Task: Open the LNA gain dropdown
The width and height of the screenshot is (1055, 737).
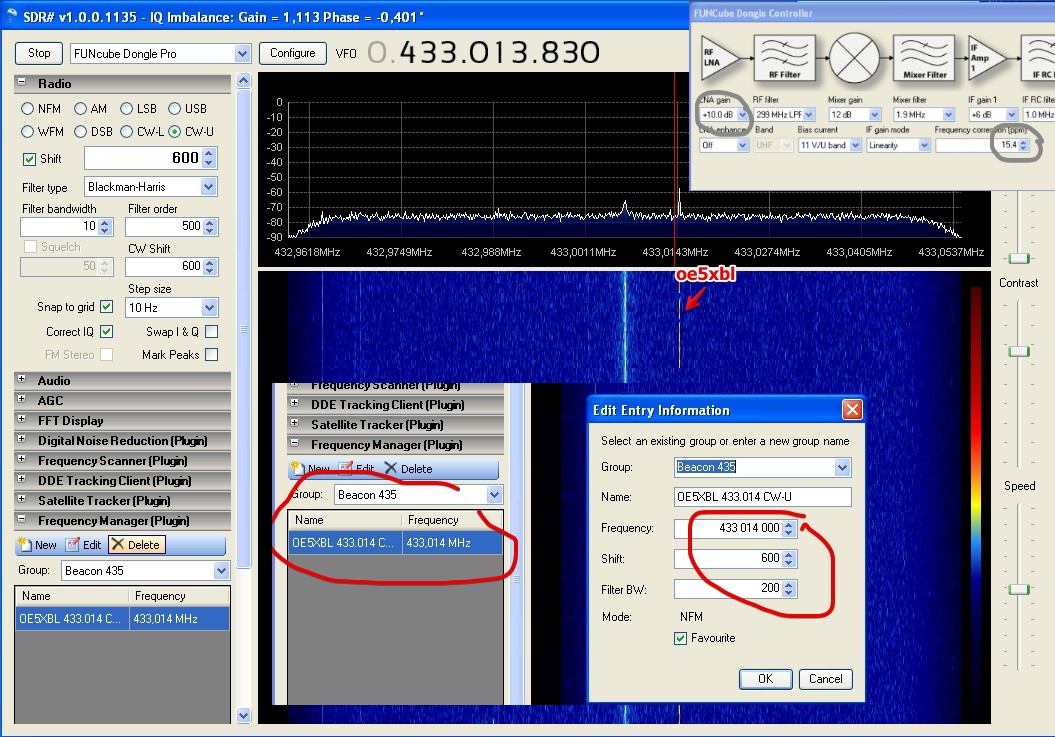Action: pos(742,114)
